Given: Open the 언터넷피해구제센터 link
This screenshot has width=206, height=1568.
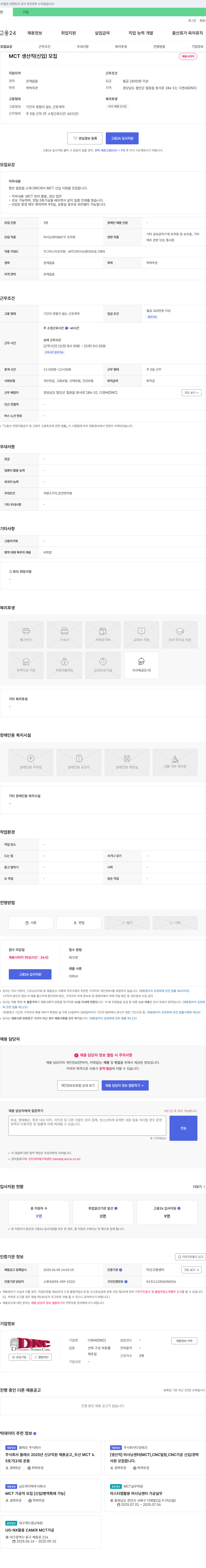Looking at the screenshot, I should [54, 1159].
